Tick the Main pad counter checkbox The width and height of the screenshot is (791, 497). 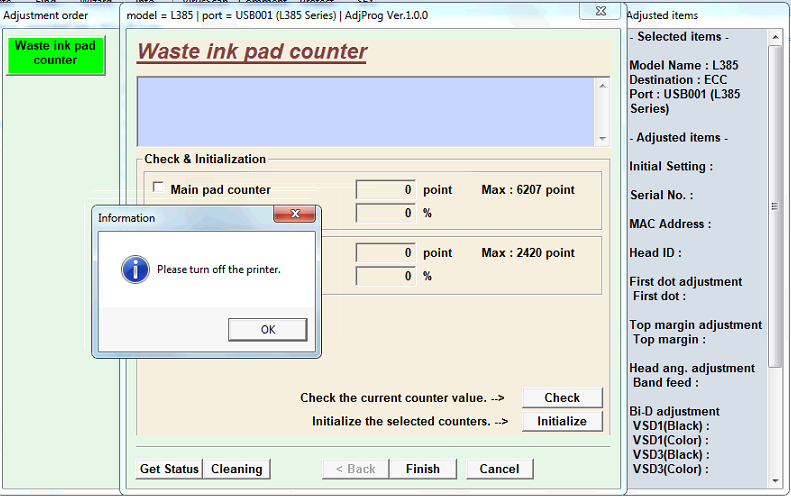158,187
